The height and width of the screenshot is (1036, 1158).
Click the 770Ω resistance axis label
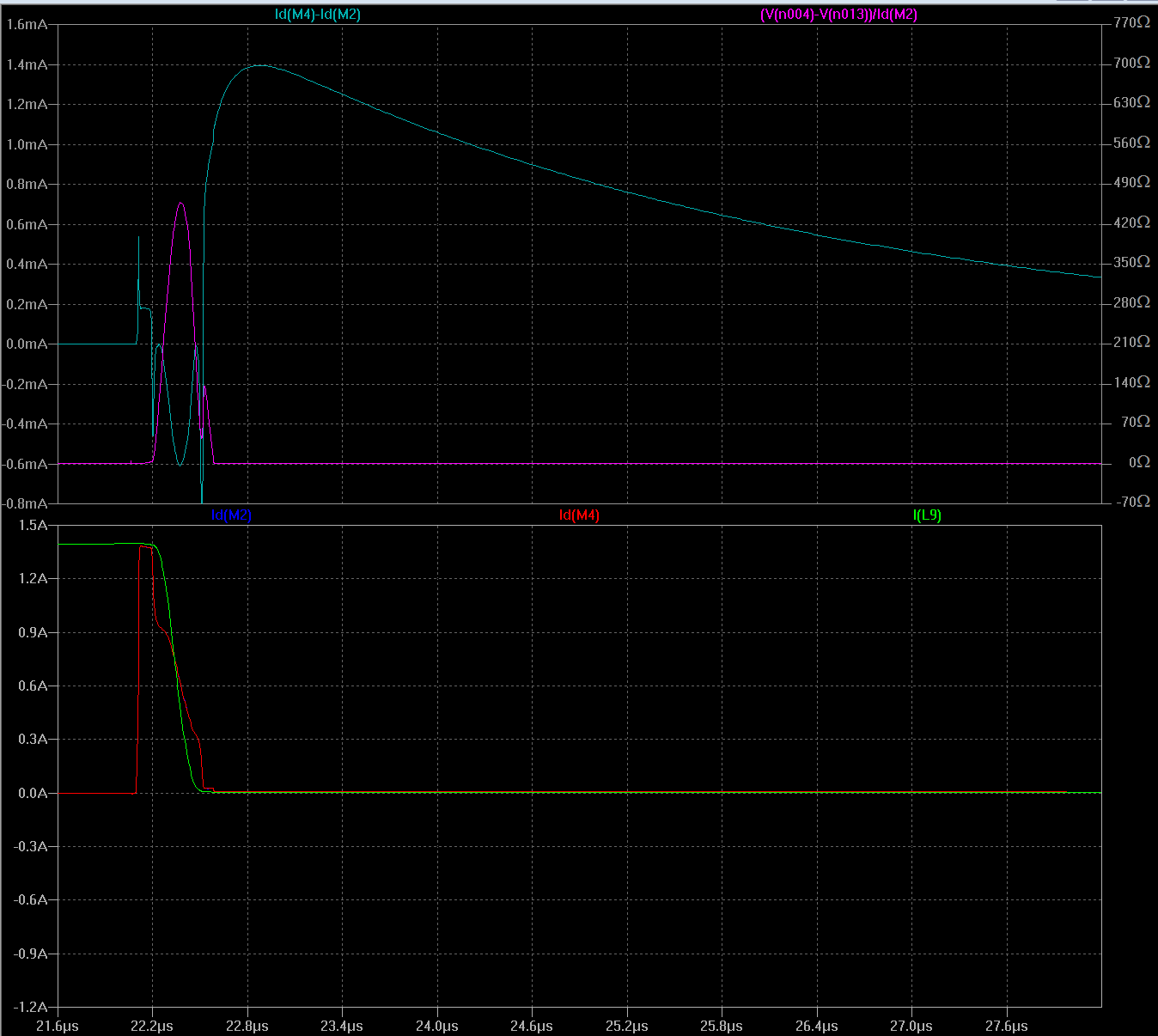point(1131,23)
